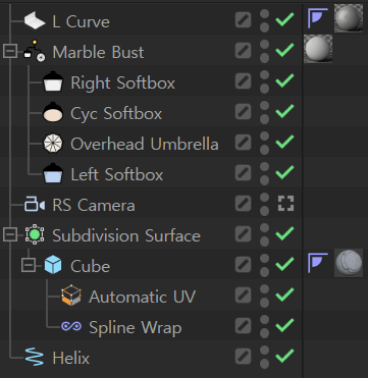This screenshot has width=368, height=378.
Task: Click the layer box for Spline Wrap
Action: [243, 326]
